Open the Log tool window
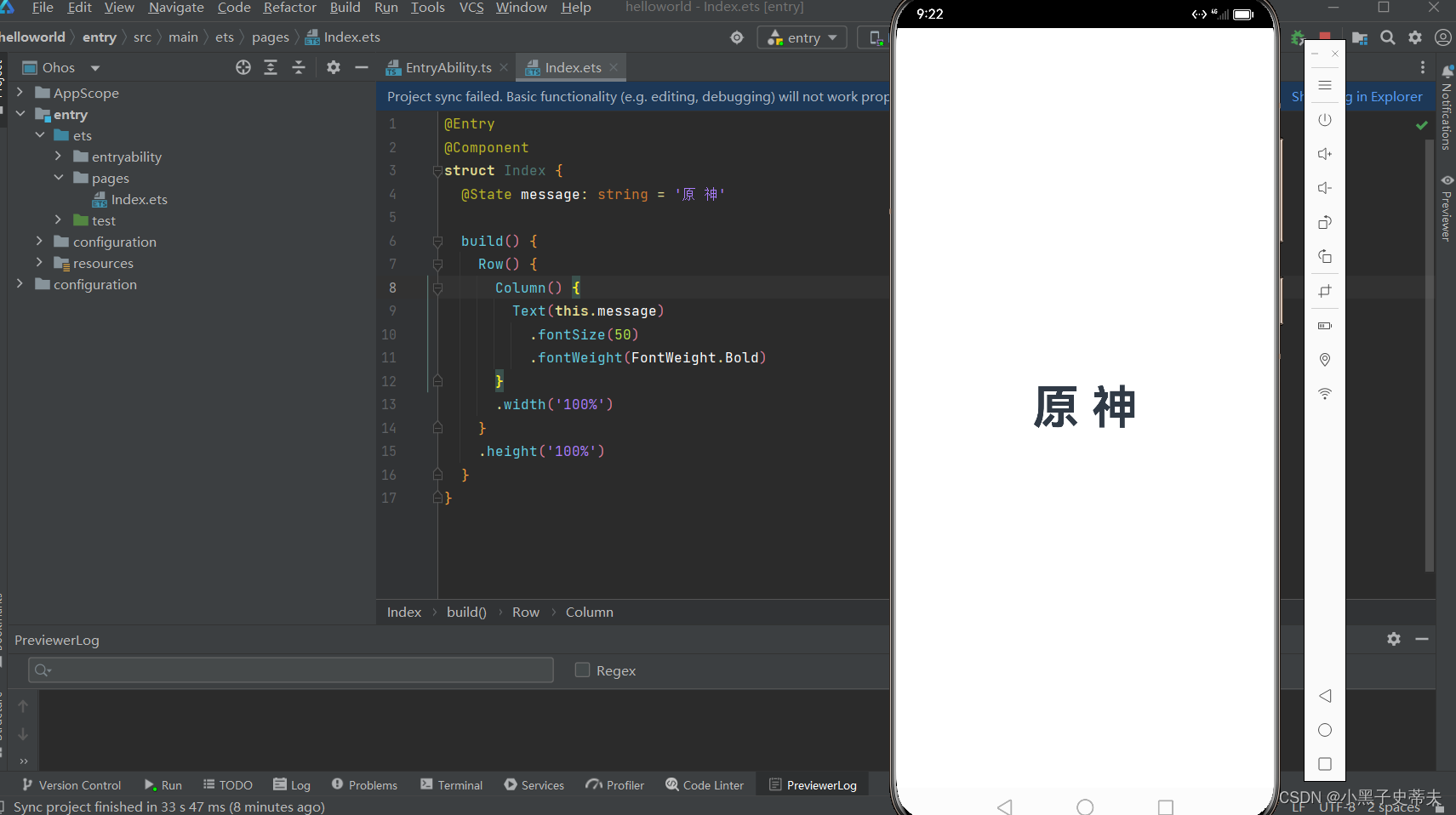 tap(292, 784)
